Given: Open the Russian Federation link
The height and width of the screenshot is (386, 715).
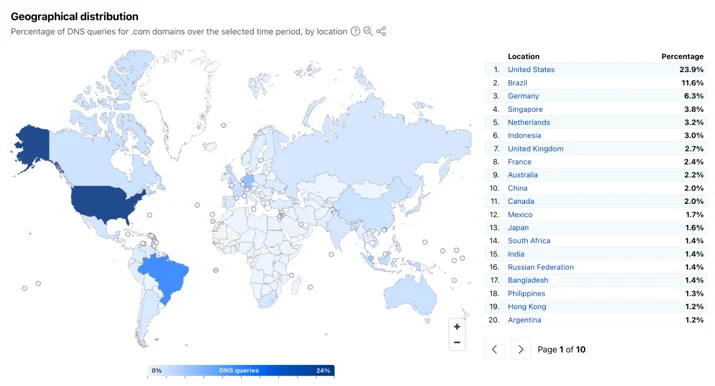Looking at the screenshot, I should (x=541, y=267).
